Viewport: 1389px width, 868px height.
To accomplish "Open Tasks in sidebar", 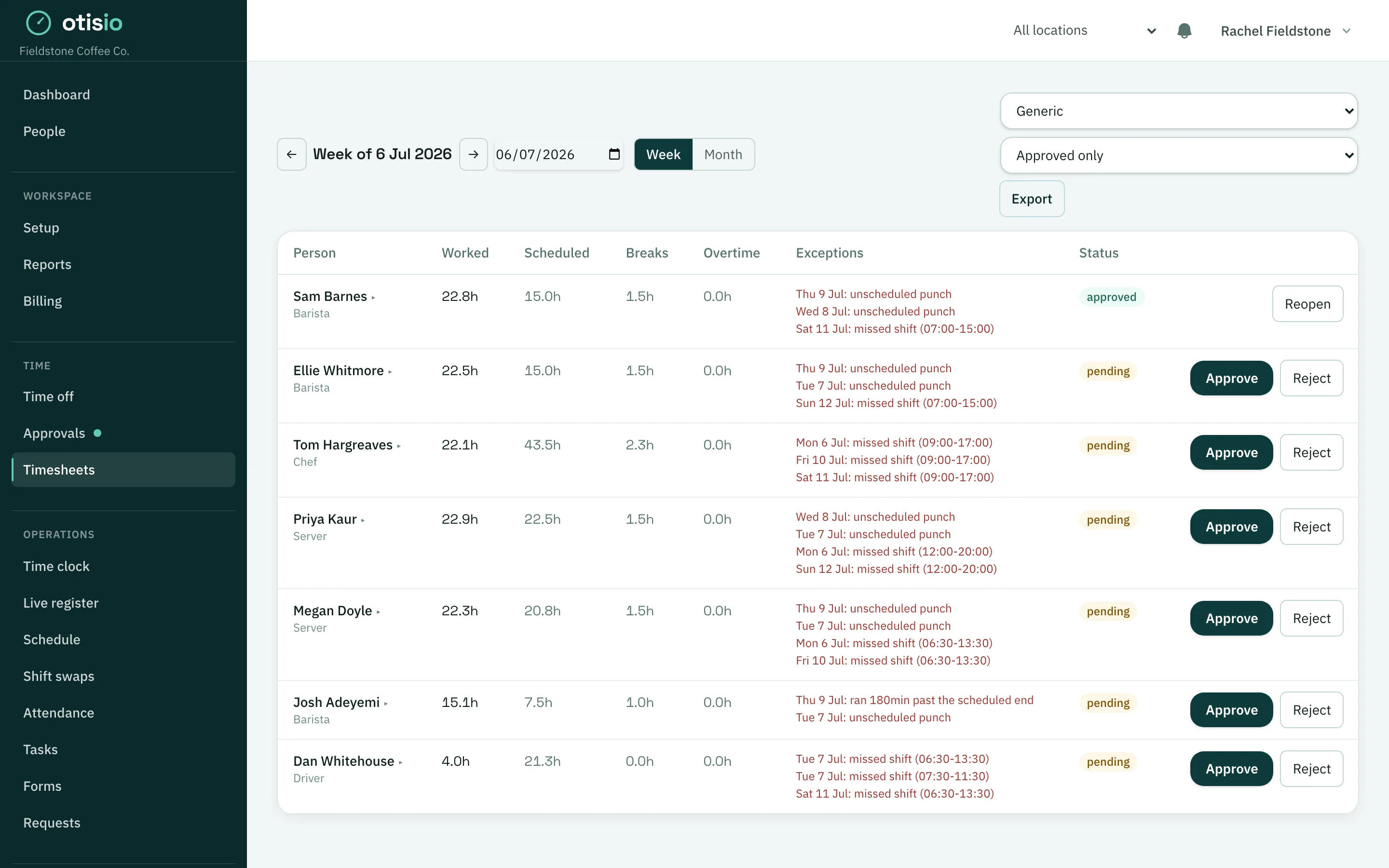I will [x=123, y=750].
